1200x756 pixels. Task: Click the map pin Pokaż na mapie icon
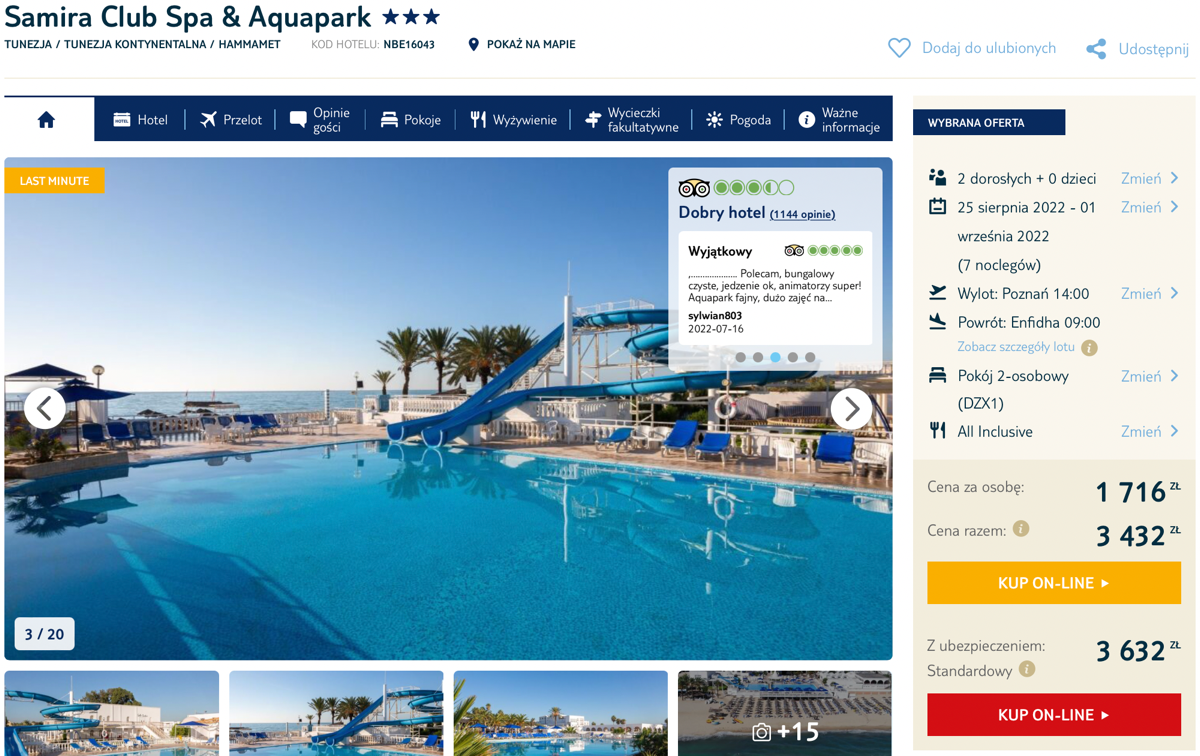(474, 44)
